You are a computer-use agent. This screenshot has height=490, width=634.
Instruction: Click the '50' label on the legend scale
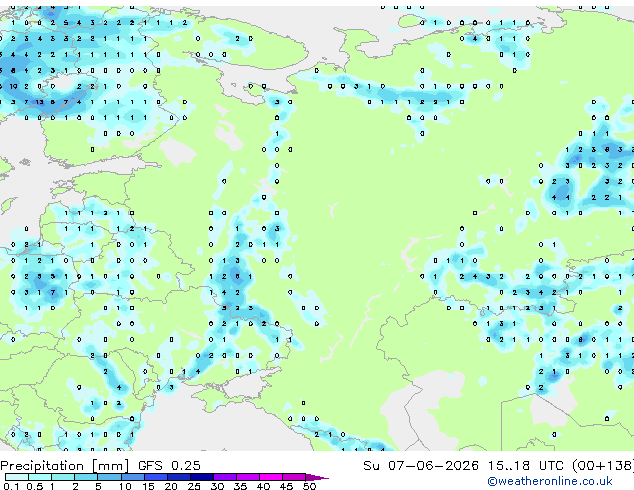coord(310,486)
